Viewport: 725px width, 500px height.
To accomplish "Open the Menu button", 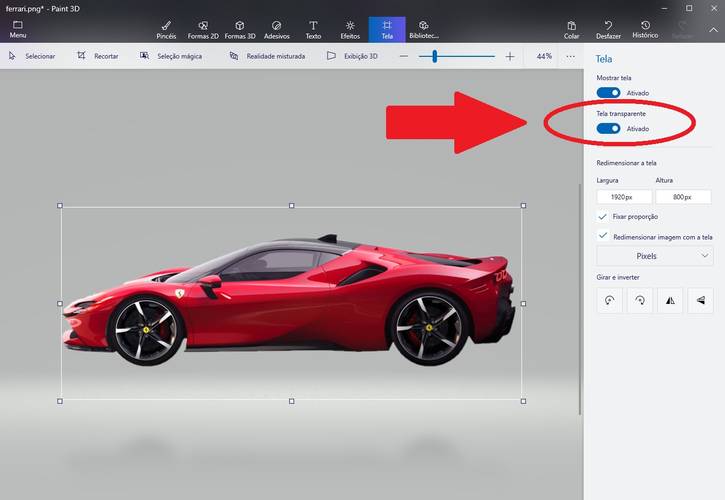I will coord(18,29).
